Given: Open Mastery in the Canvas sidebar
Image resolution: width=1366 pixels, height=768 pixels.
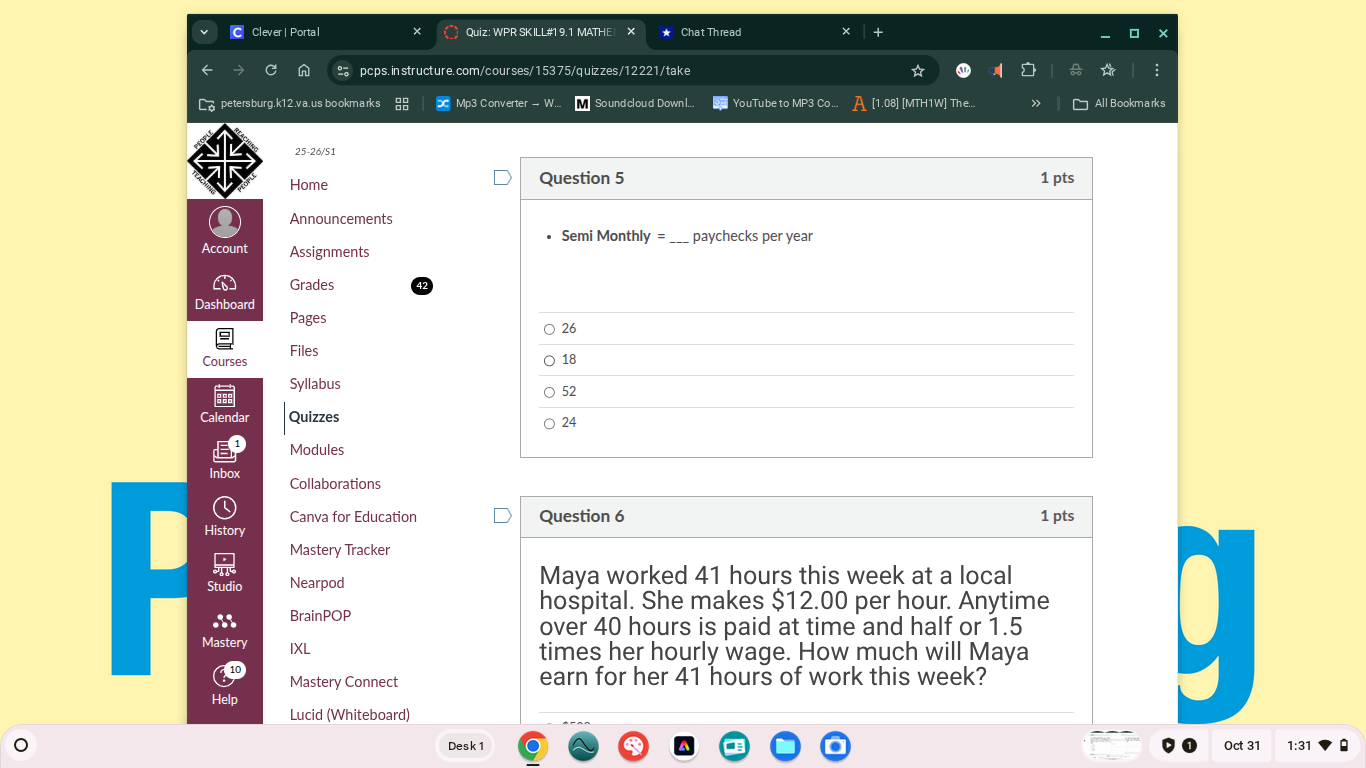Looking at the screenshot, I should [224, 630].
